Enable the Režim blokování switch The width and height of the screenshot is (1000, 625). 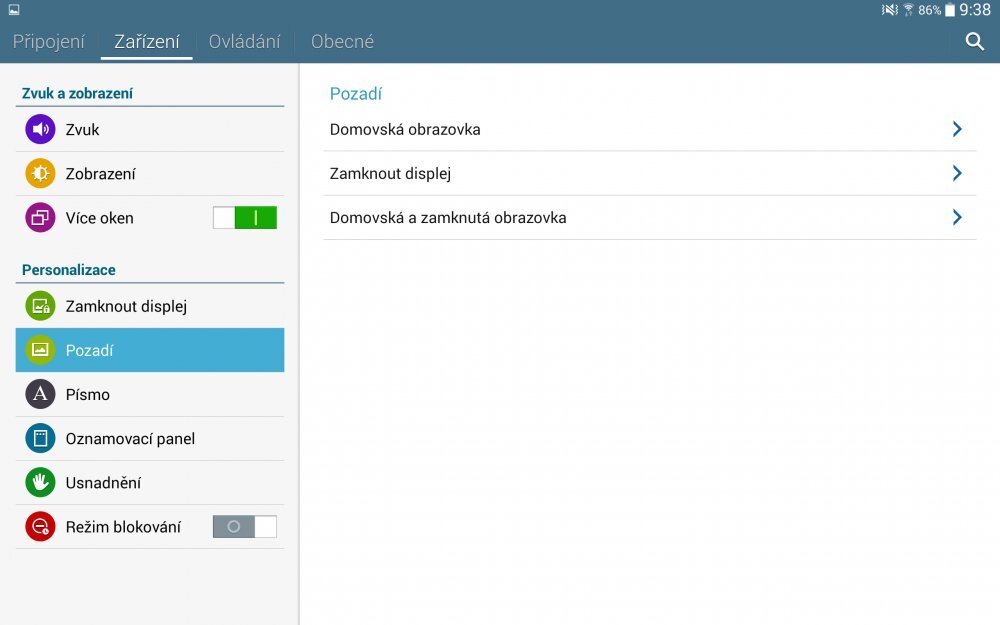pos(245,526)
